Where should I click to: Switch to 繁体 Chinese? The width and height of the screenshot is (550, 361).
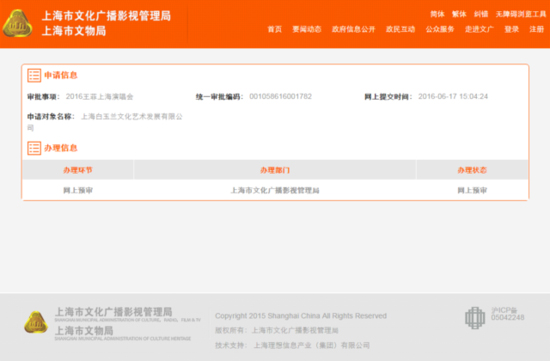pyautogui.click(x=459, y=14)
